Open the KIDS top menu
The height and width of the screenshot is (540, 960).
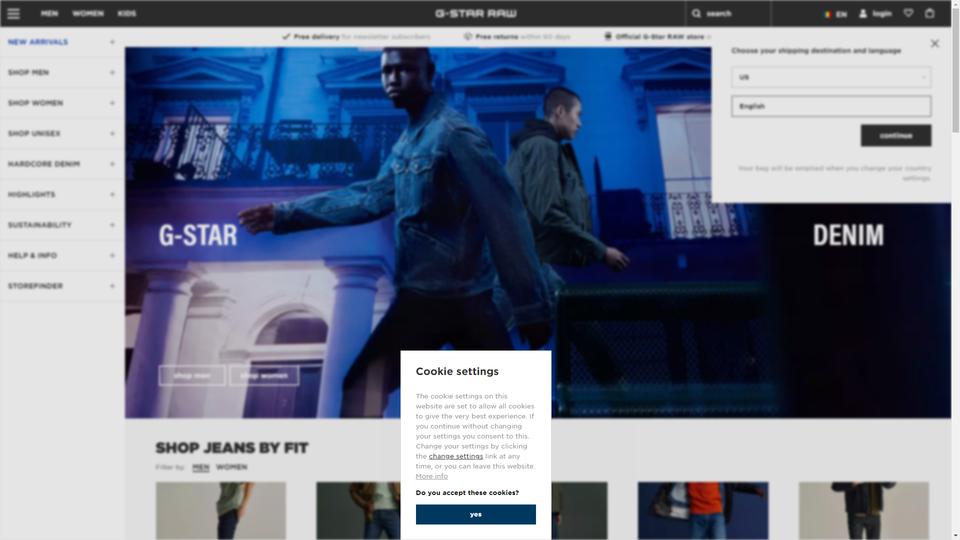127,13
